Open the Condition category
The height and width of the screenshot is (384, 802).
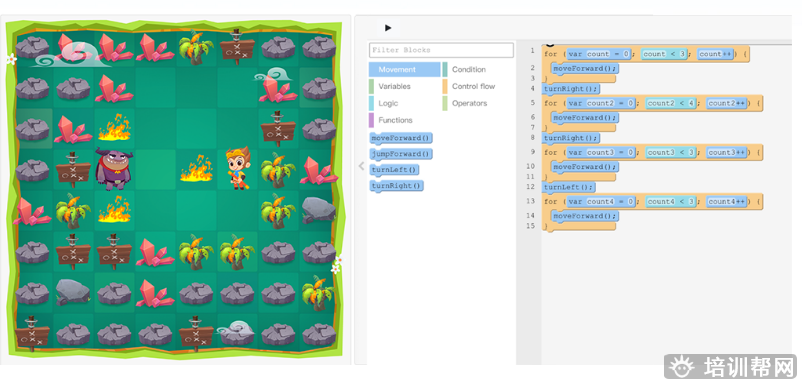[469, 70]
